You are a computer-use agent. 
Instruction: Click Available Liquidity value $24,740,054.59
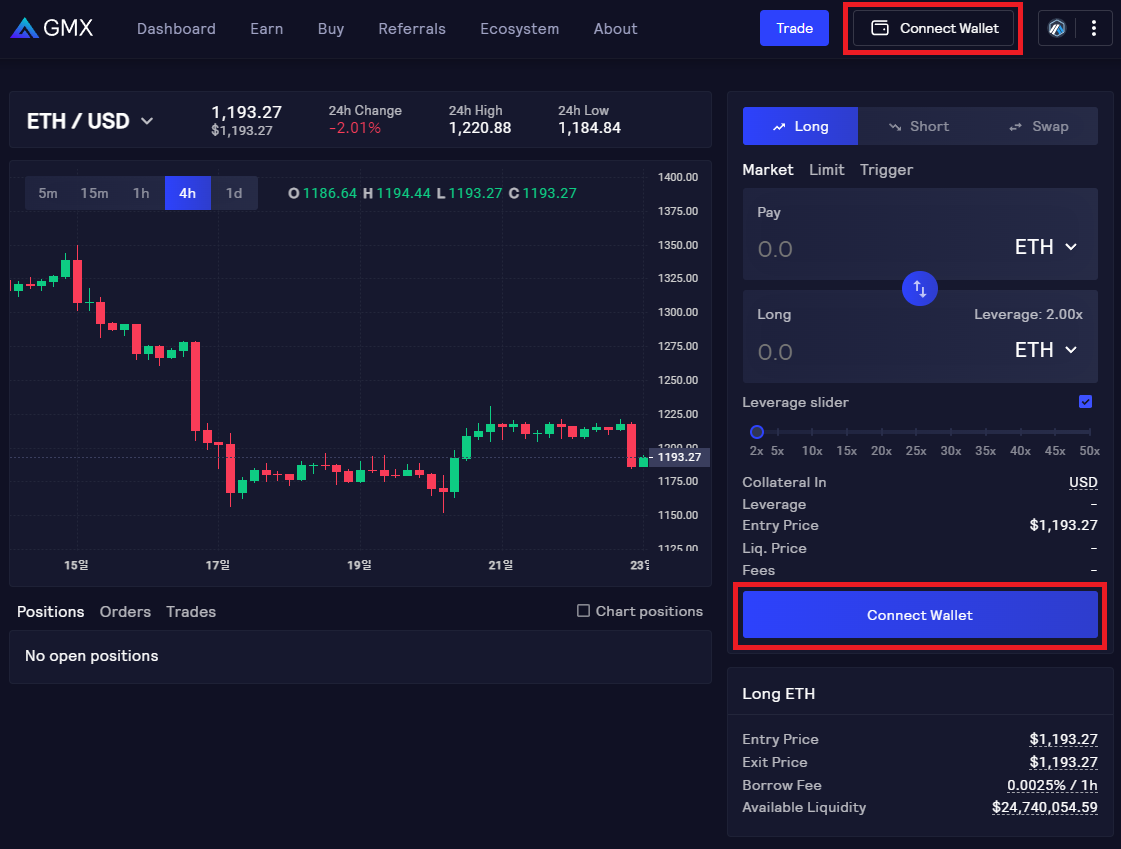coord(1045,808)
